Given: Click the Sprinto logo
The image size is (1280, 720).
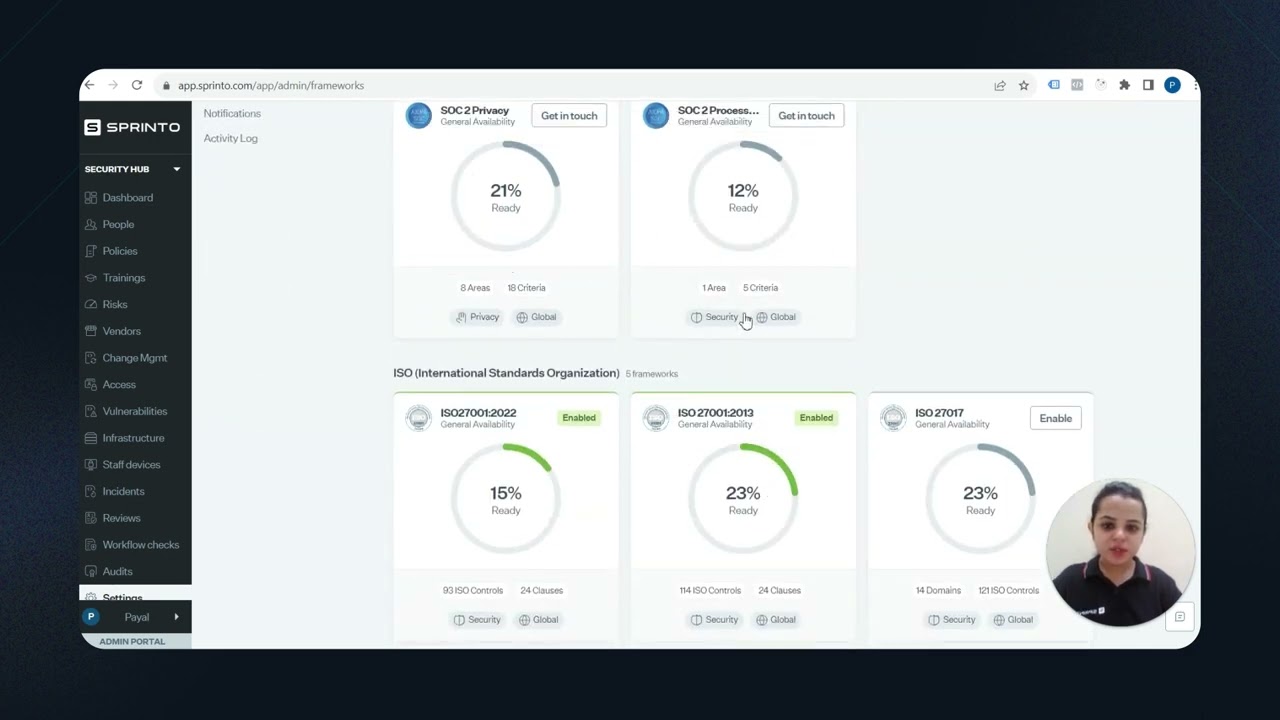Looking at the screenshot, I should (x=132, y=127).
